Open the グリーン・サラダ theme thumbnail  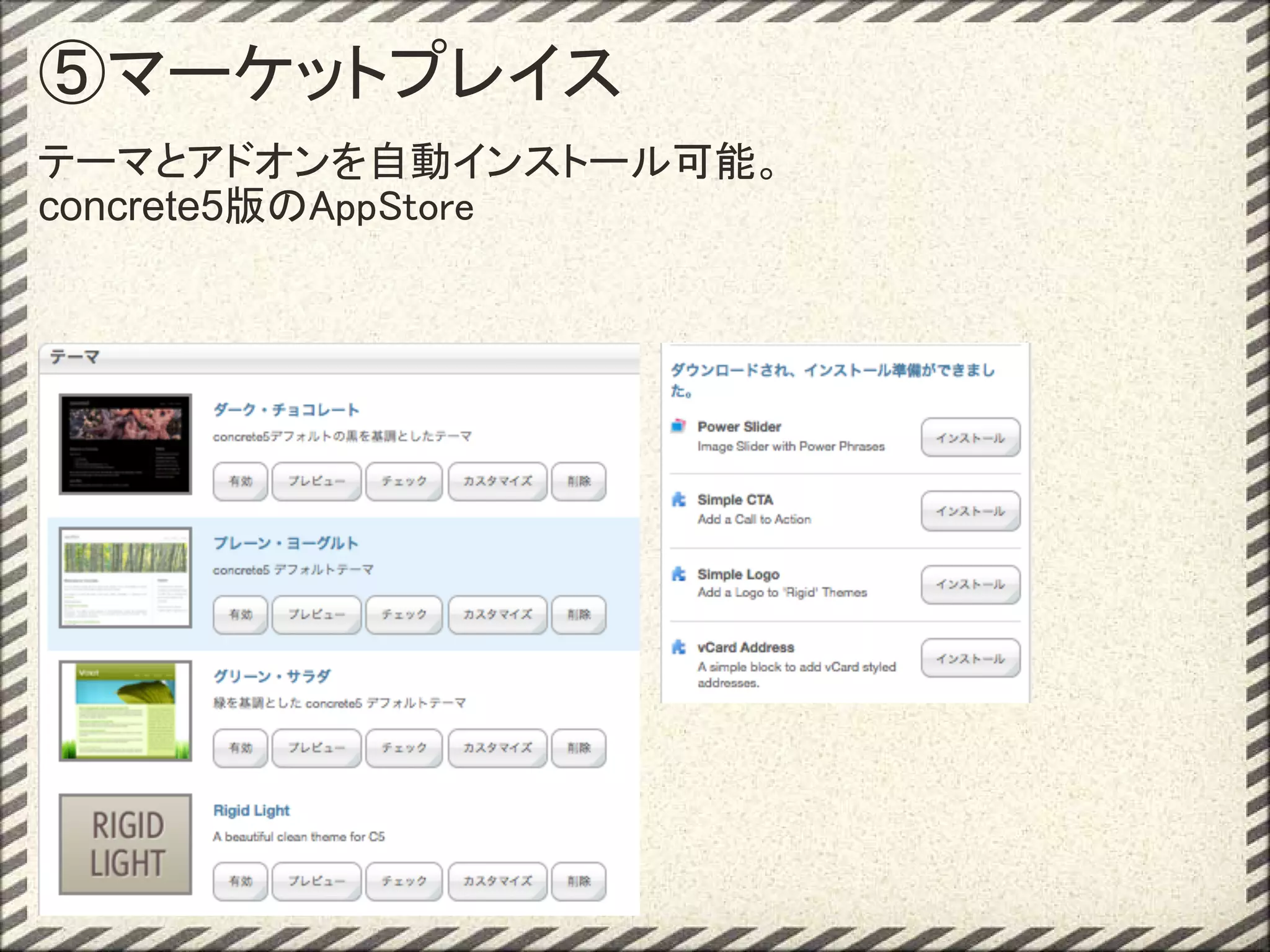coord(125,710)
